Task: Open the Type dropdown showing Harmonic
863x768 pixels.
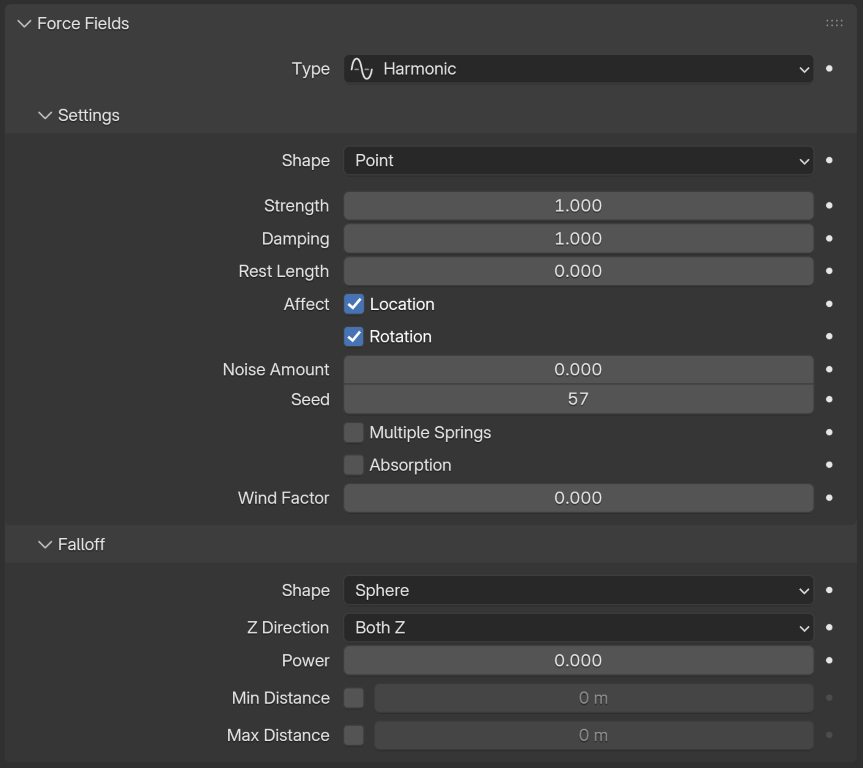Action: pos(578,69)
